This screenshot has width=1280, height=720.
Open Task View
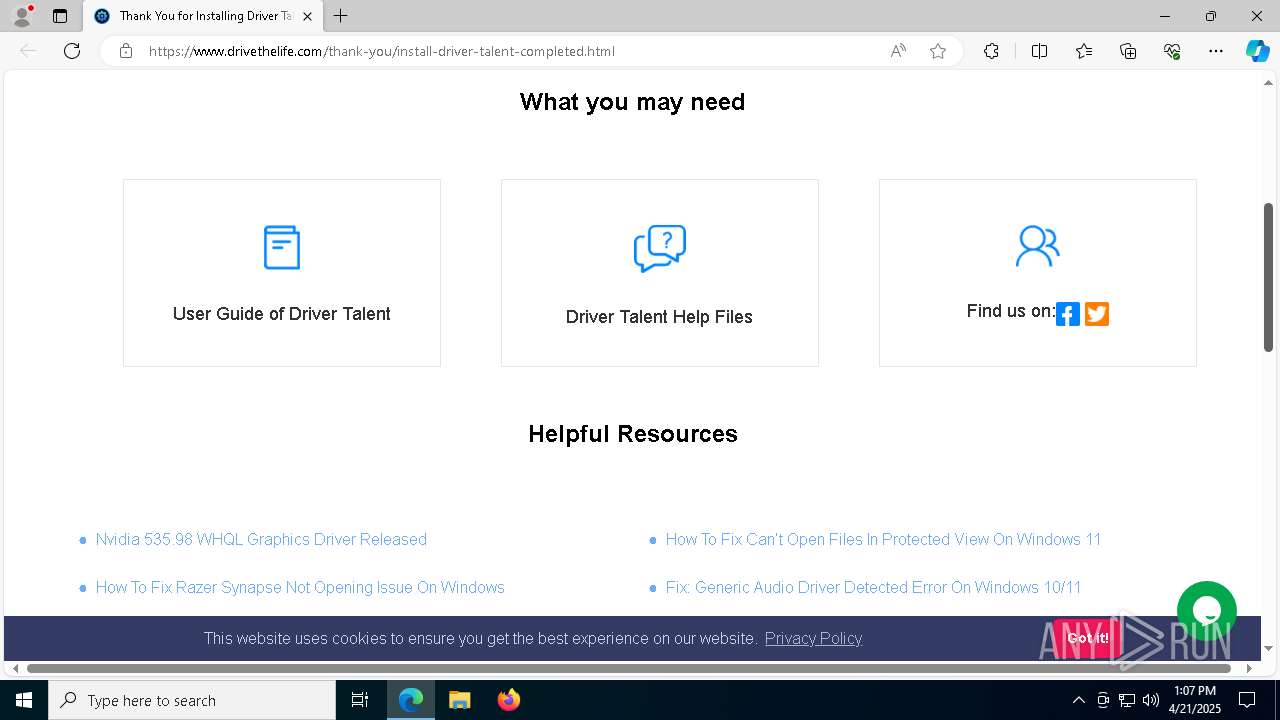360,700
